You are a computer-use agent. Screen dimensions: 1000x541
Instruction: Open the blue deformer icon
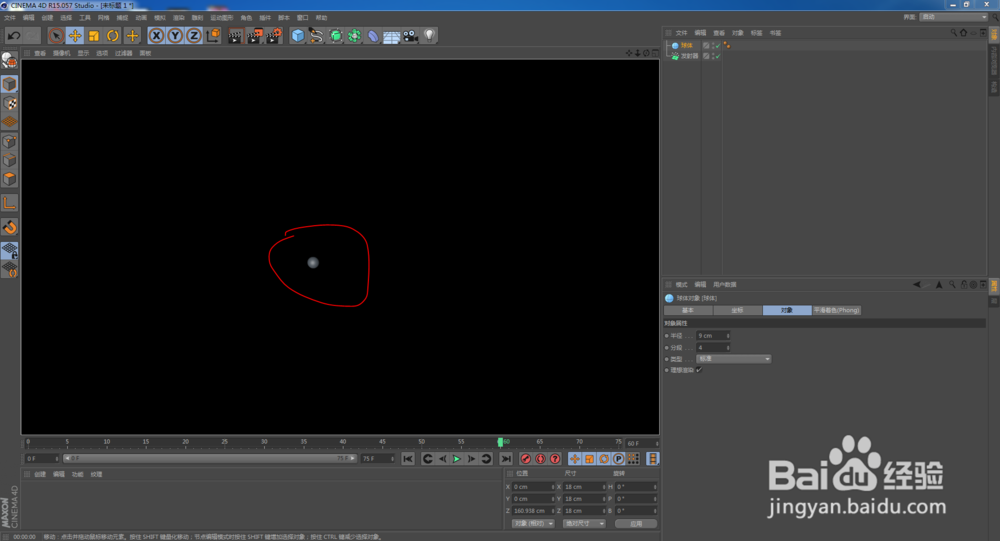(373, 36)
